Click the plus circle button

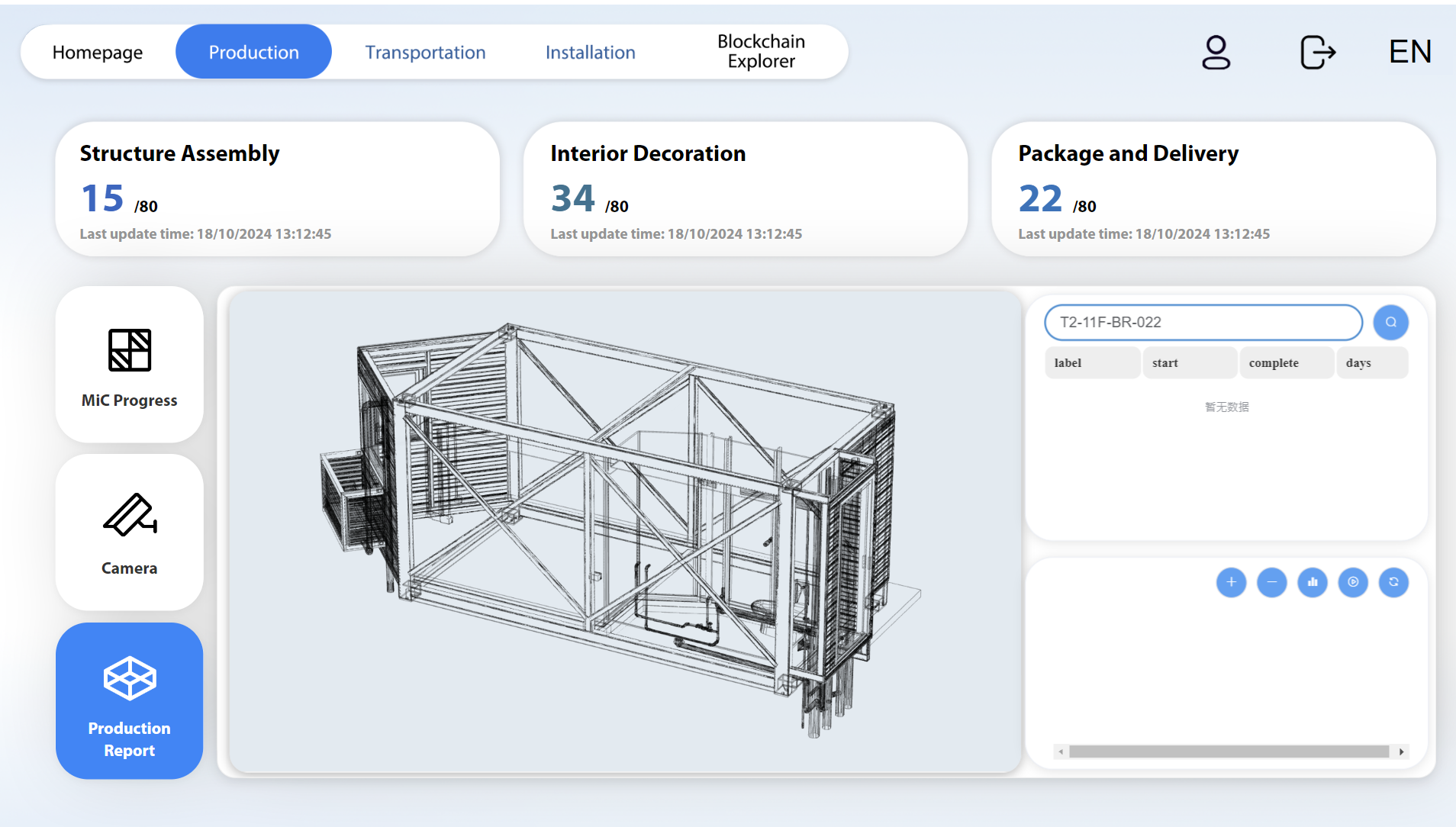(x=1231, y=582)
